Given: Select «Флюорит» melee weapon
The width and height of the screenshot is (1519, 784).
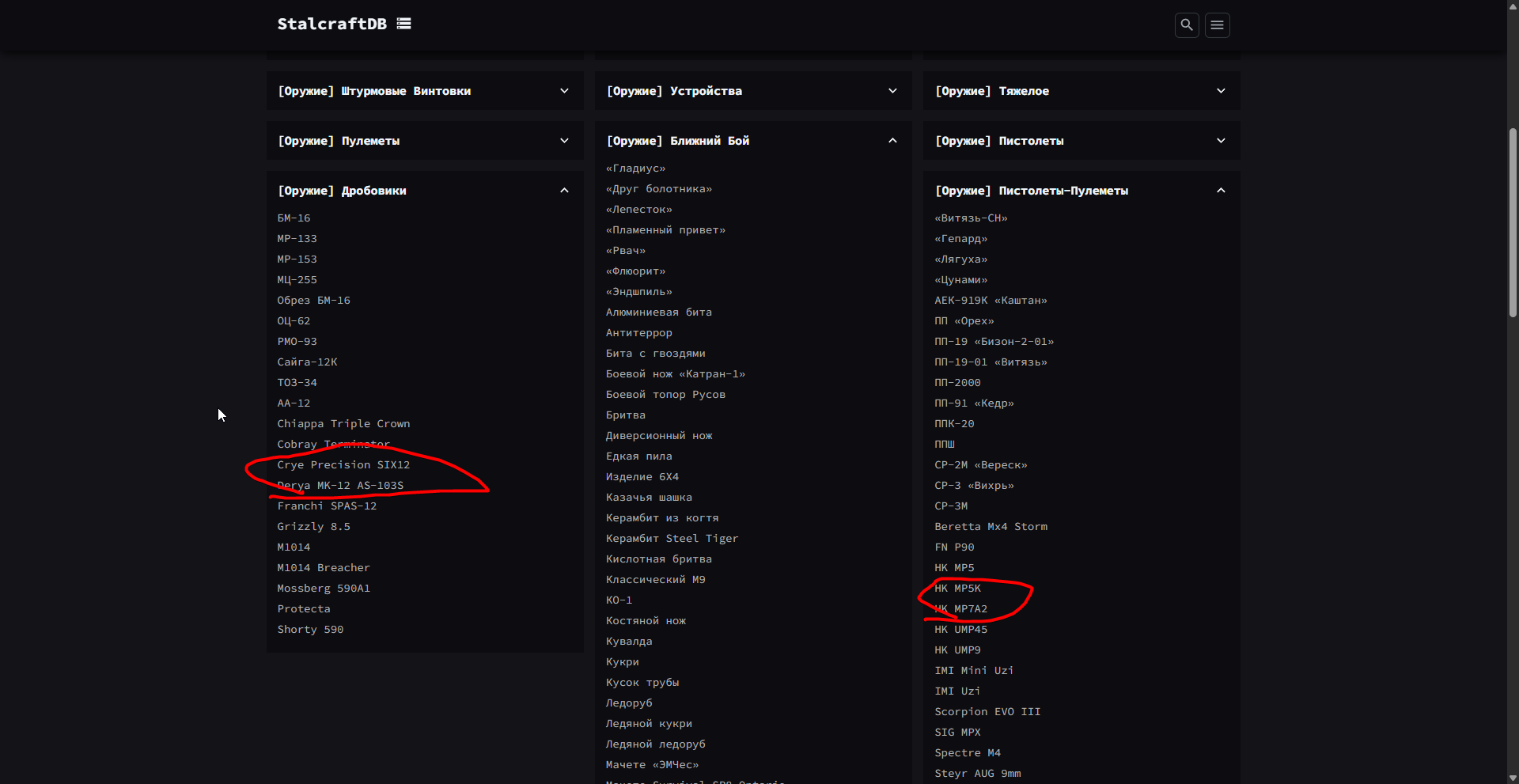Looking at the screenshot, I should tap(635, 271).
